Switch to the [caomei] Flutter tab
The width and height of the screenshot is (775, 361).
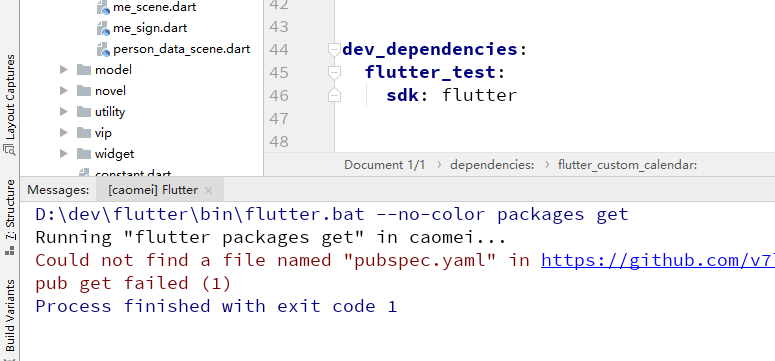pos(153,190)
